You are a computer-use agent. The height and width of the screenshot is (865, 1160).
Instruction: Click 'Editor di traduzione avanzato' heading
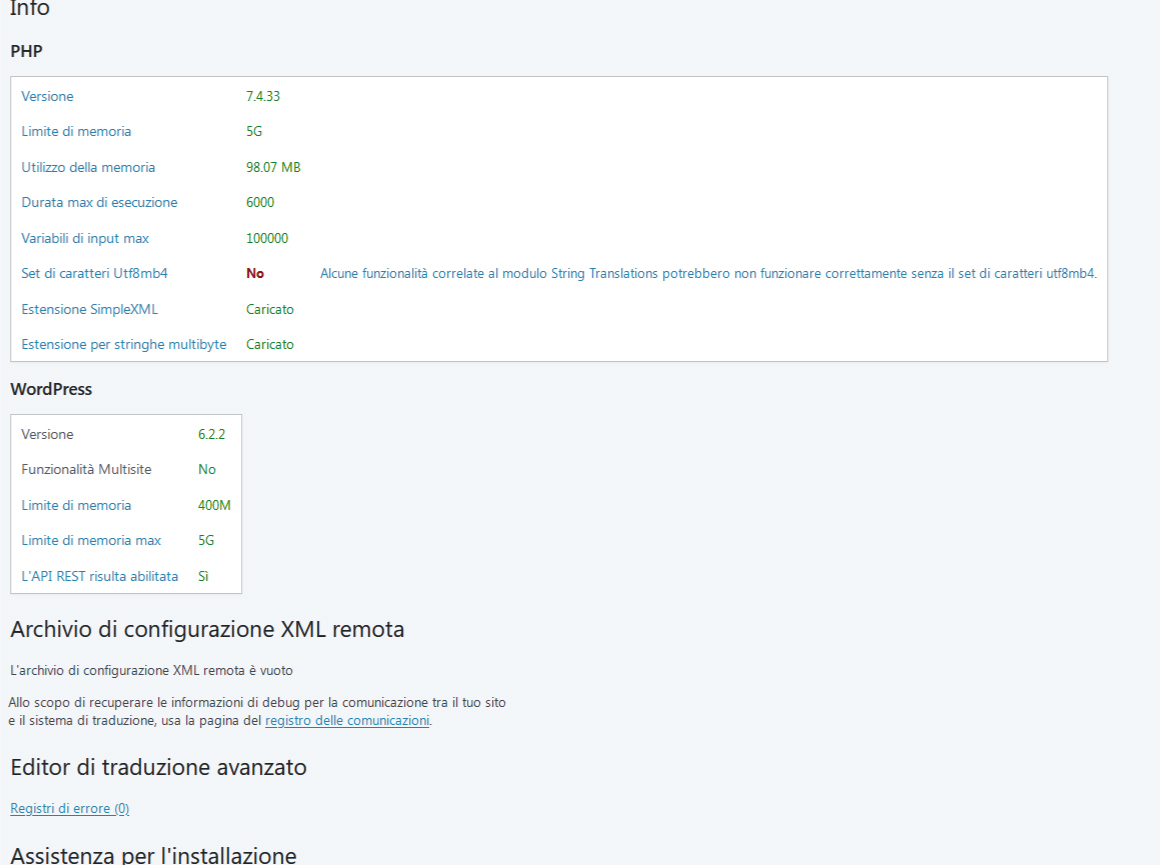point(158,767)
